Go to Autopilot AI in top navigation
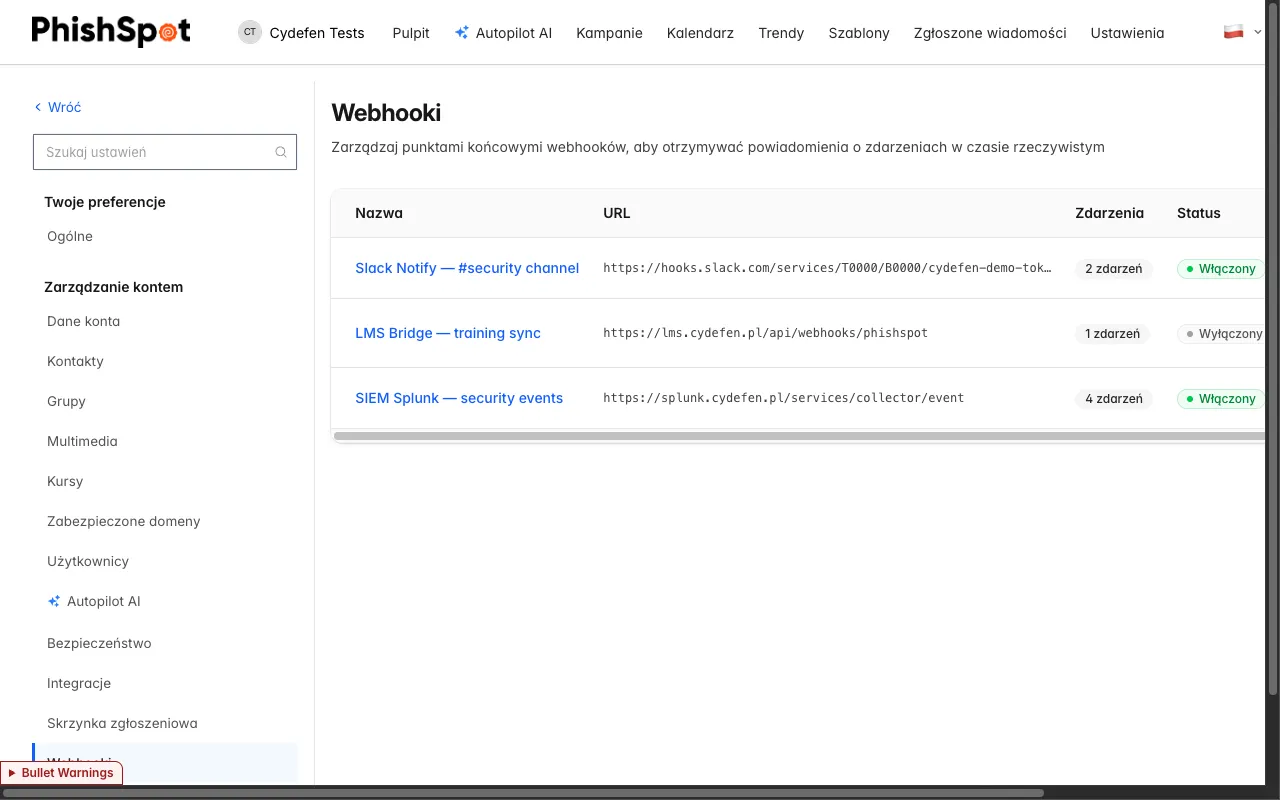Viewport: 1280px width, 800px height. click(503, 33)
